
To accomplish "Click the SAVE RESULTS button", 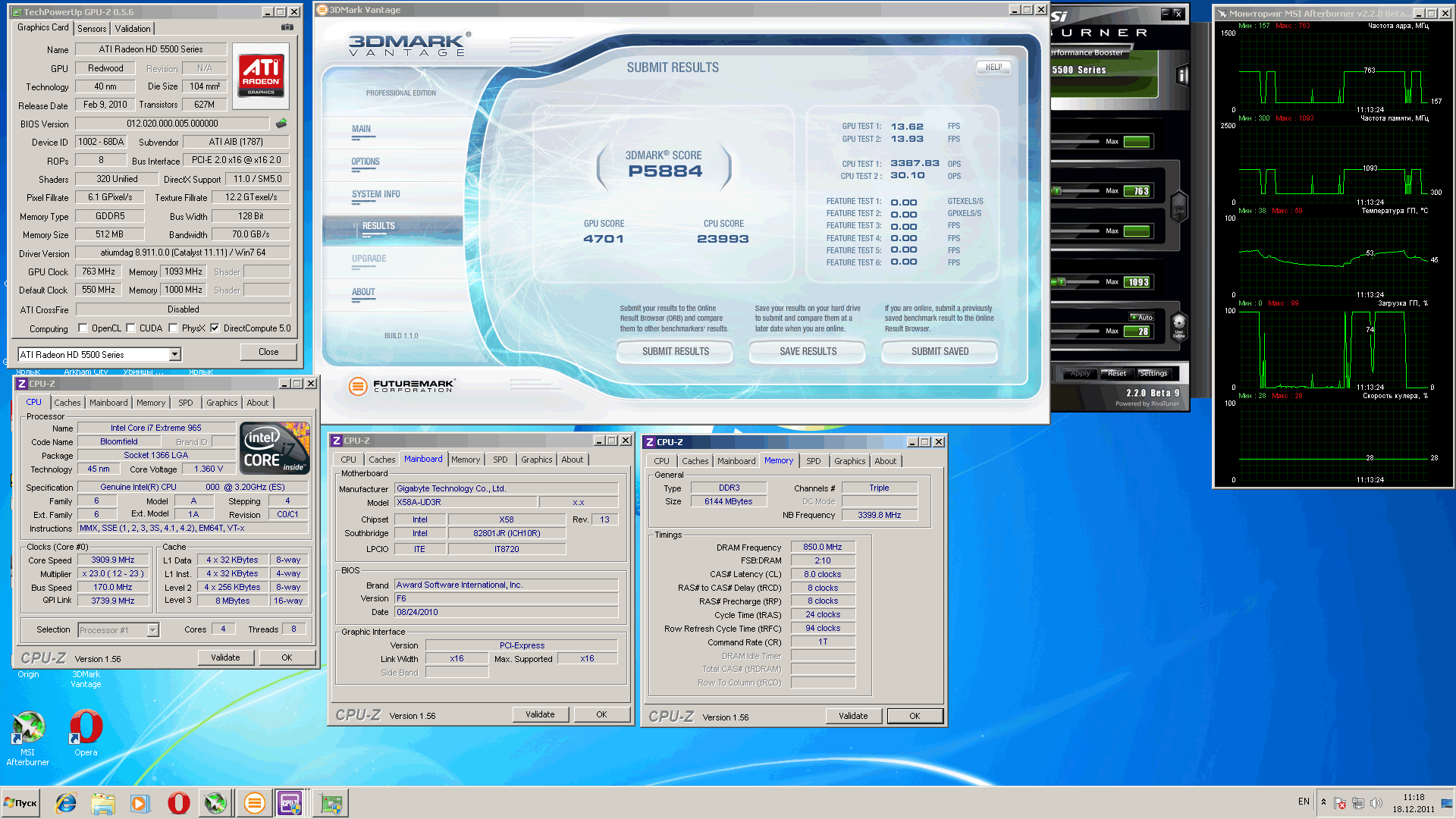I will tap(808, 351).
